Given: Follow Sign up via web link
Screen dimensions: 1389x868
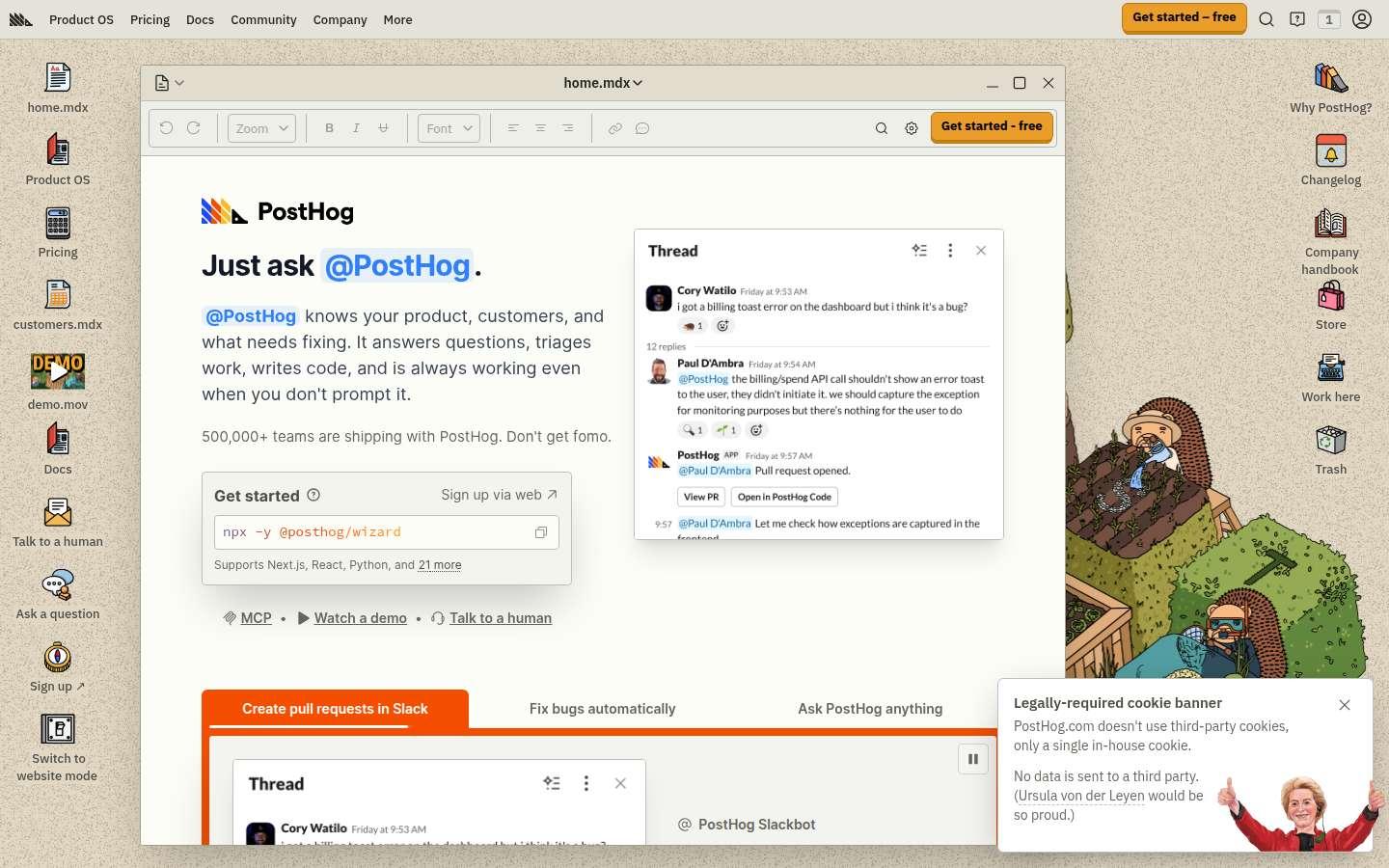Looking at the screenshot, I should [x=499, y=495].
